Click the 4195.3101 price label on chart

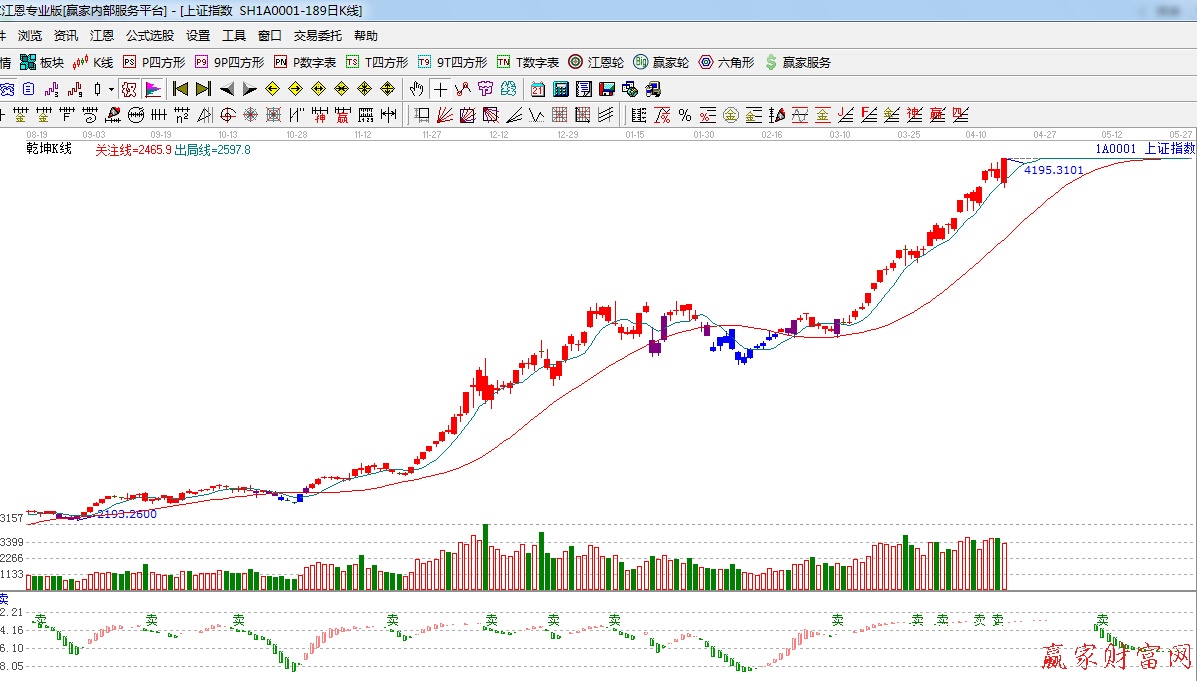pyautogui.click(x=1053, y=170)
